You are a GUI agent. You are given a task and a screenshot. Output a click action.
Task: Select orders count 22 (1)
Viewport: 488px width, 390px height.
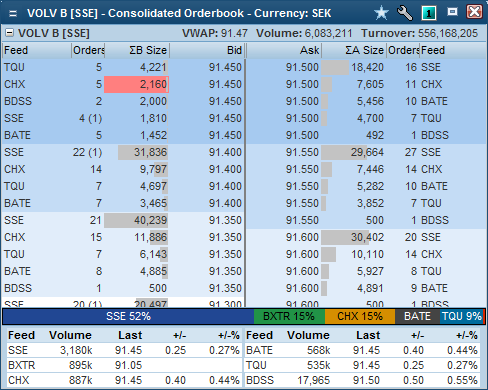click(87, 152)
